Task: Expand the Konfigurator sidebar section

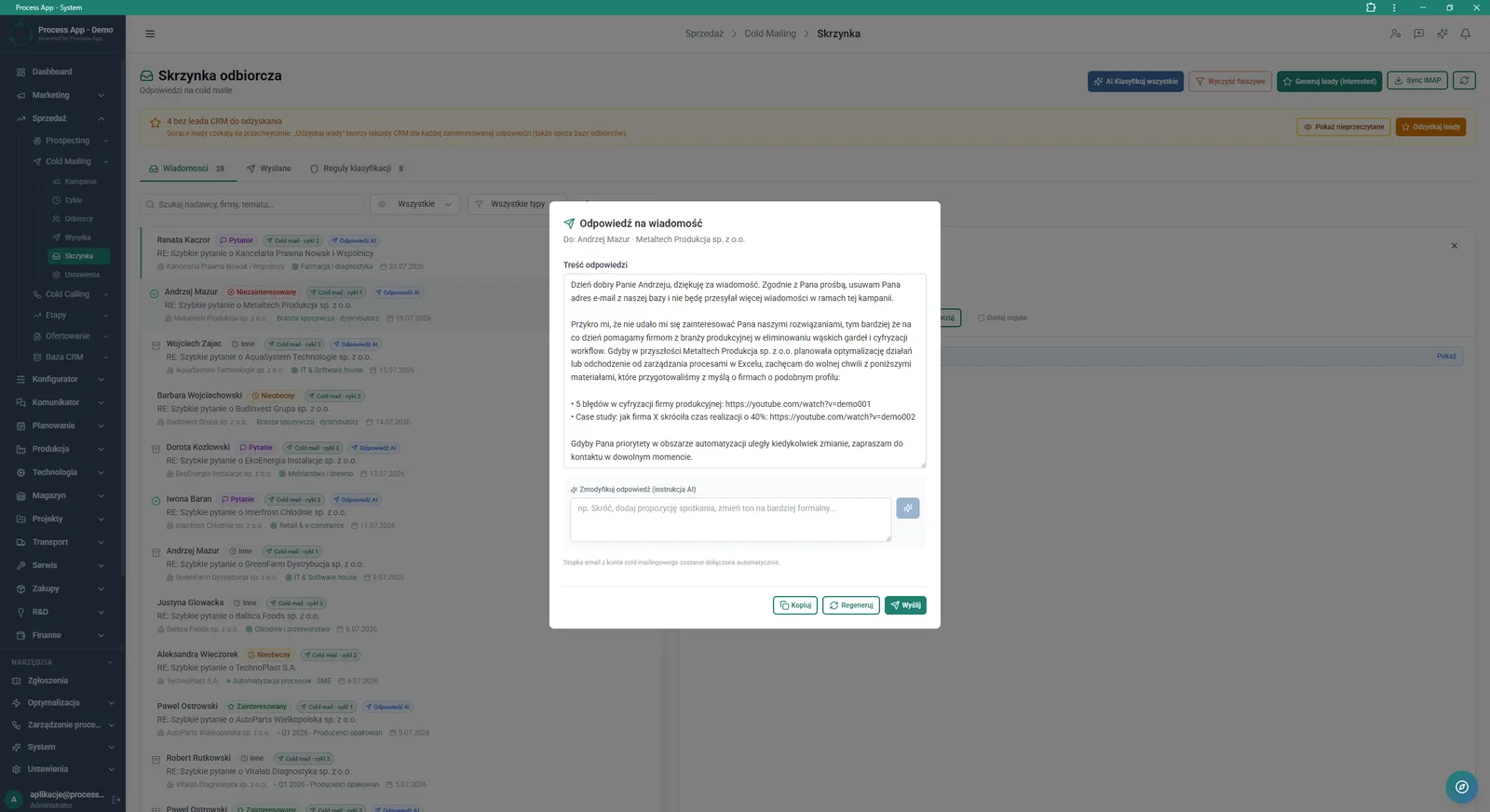Action: click(61, 379)
